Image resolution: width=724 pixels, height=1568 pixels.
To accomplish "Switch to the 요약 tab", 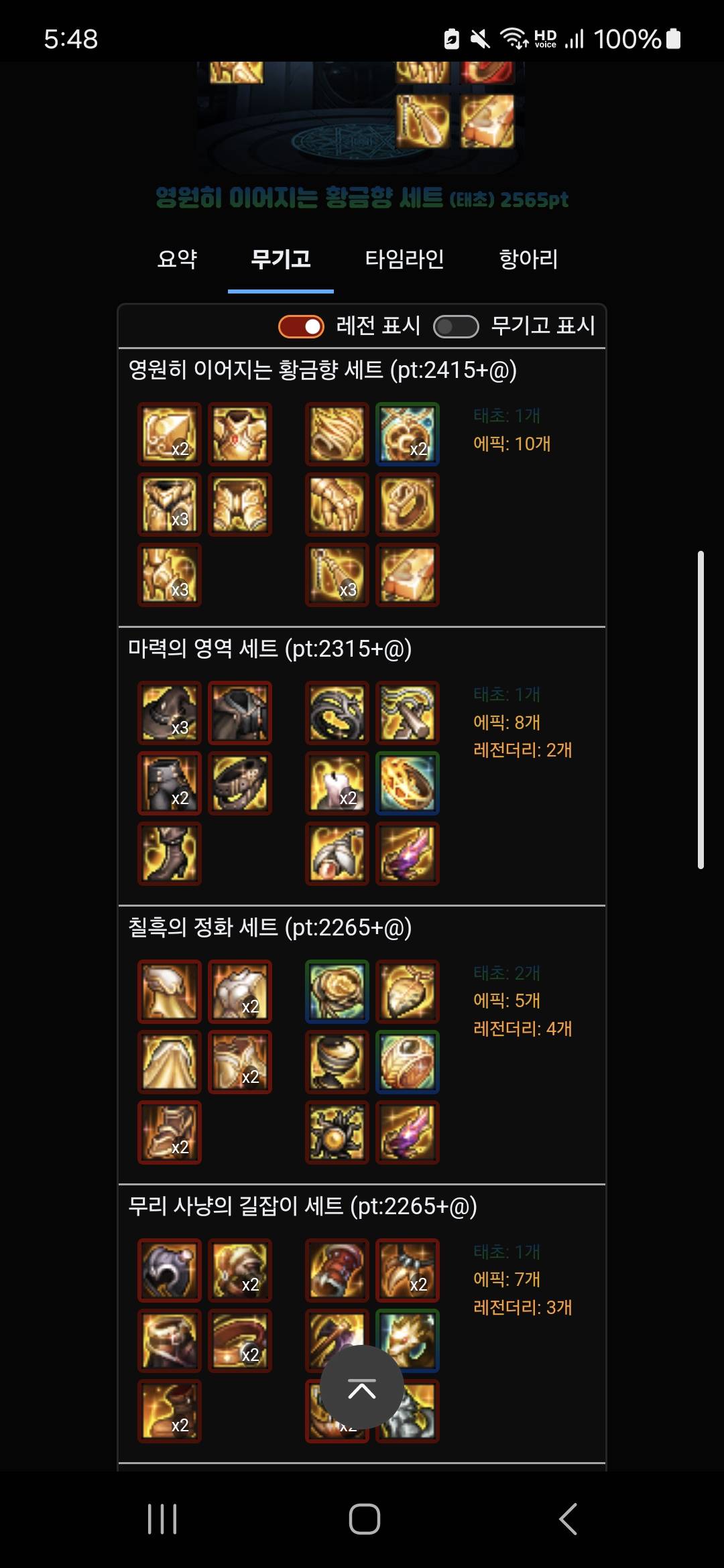I will point(177,259).
